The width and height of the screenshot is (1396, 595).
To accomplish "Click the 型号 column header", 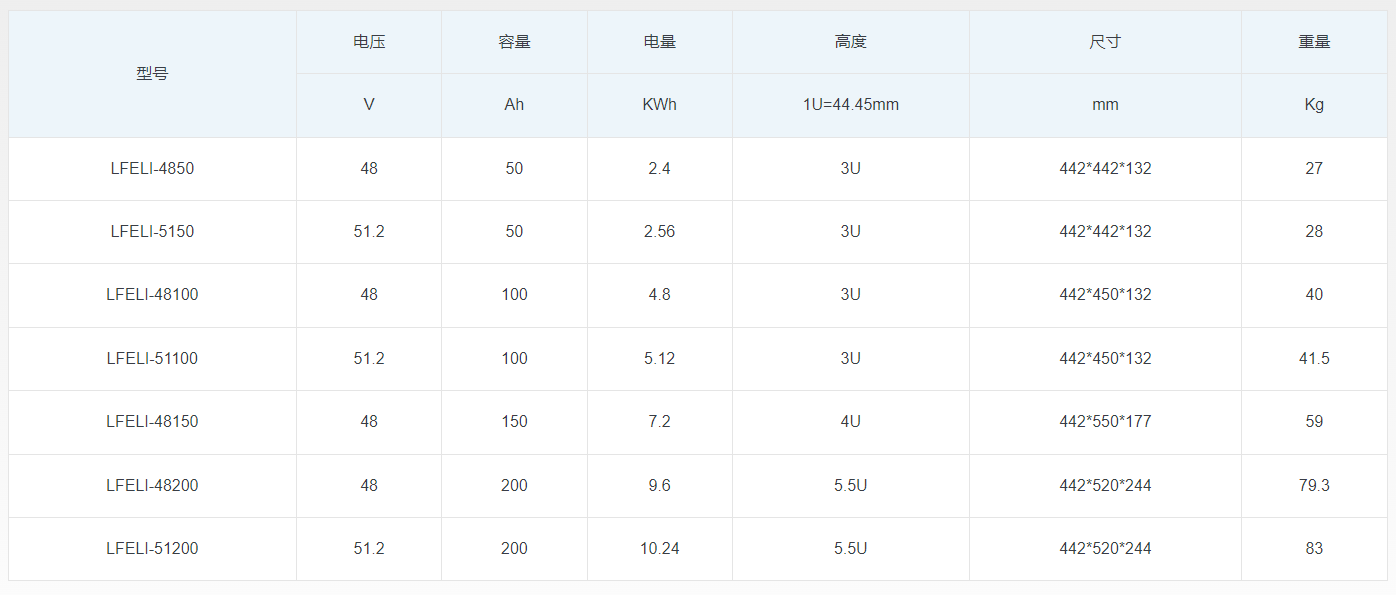I will 152,74.
